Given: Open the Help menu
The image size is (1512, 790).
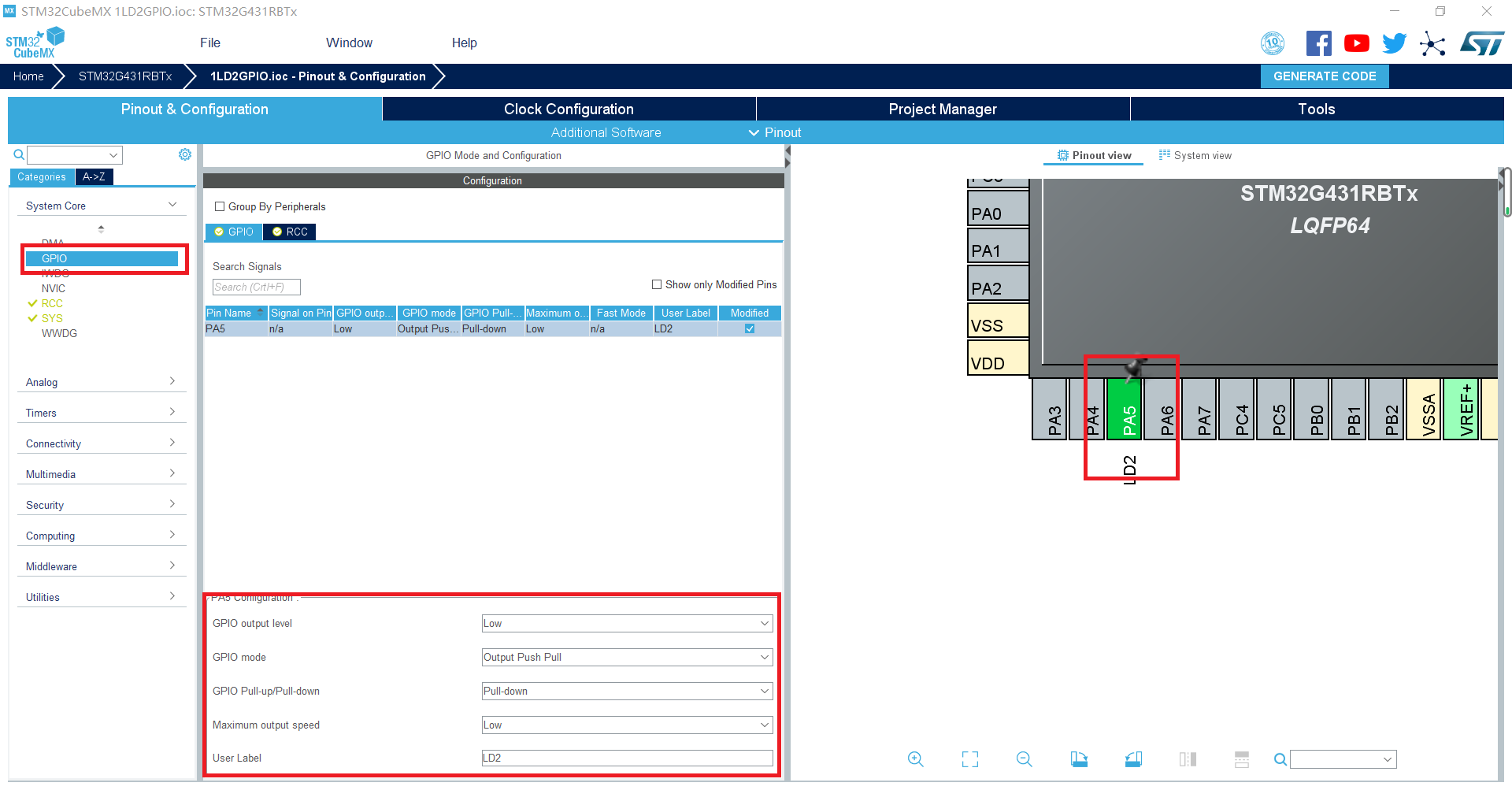Looking at the screenshot, I should point(464,43).
